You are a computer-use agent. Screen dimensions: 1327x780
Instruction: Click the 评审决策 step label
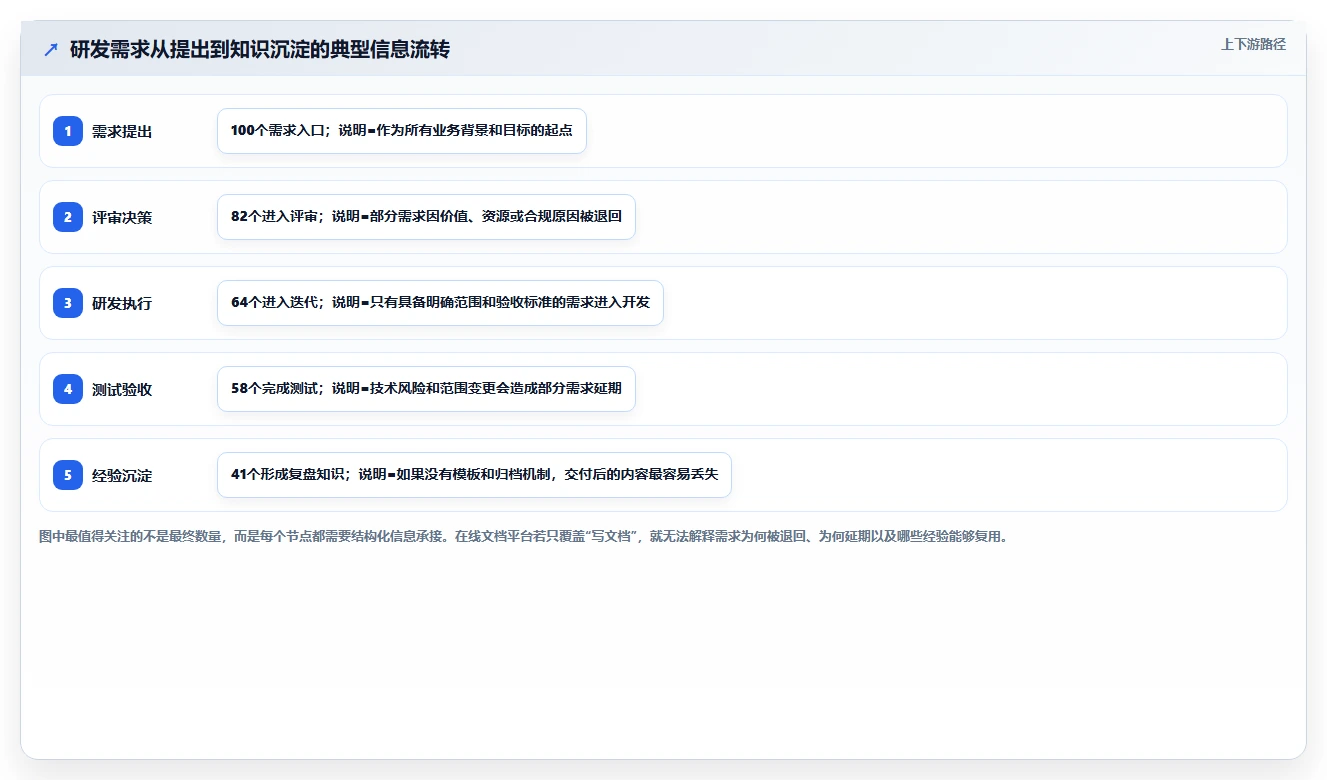[122, 217]
